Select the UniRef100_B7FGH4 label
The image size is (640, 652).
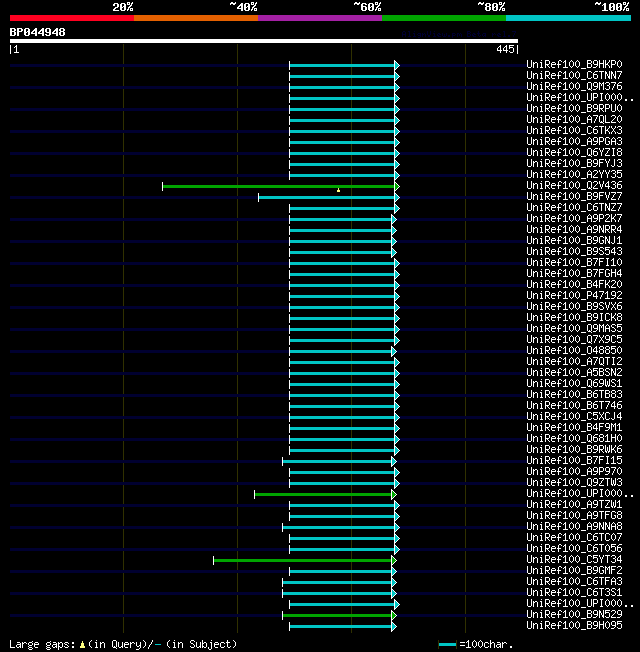coord(574,273)
